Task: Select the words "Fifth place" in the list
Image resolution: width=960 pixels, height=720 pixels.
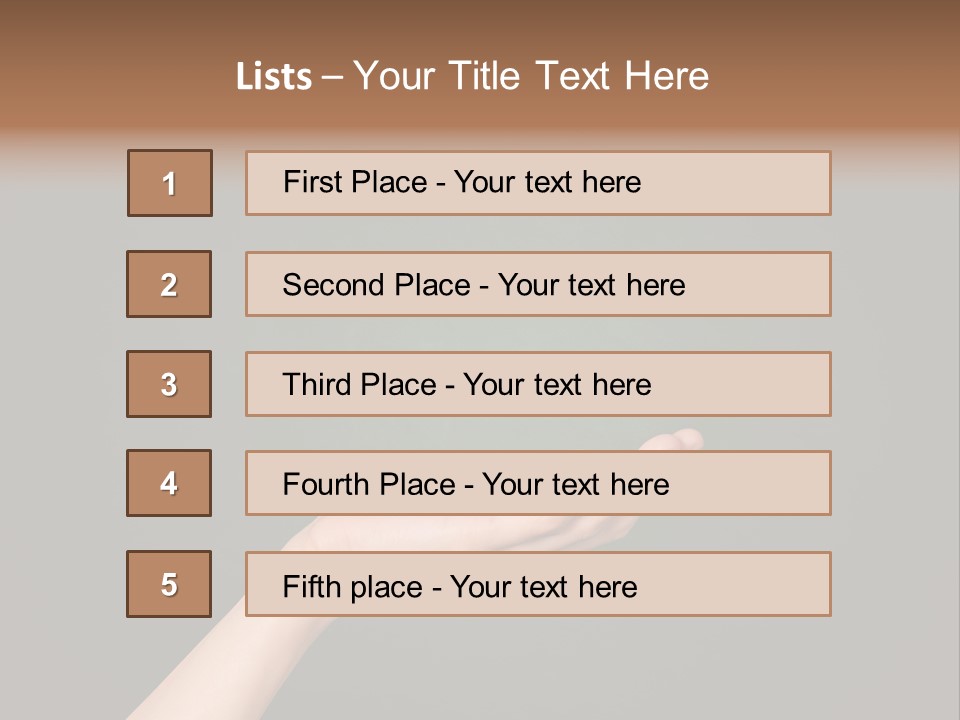Action: (350, 586)
